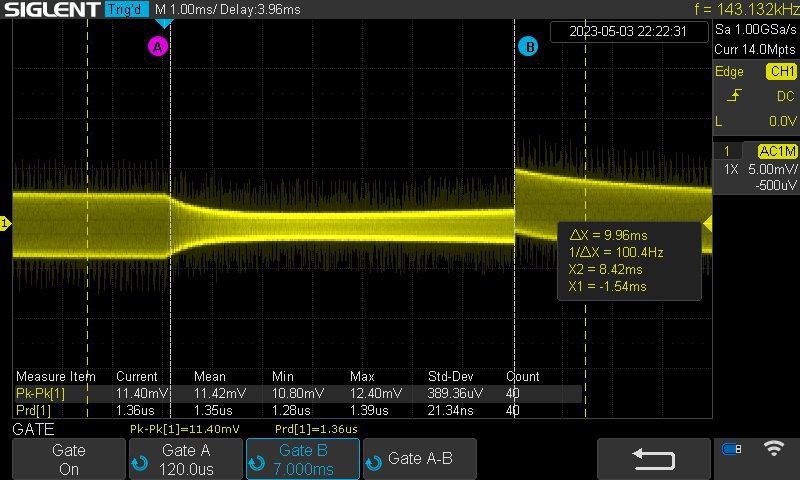Click the USB device status icon

[x=732, y=449]
